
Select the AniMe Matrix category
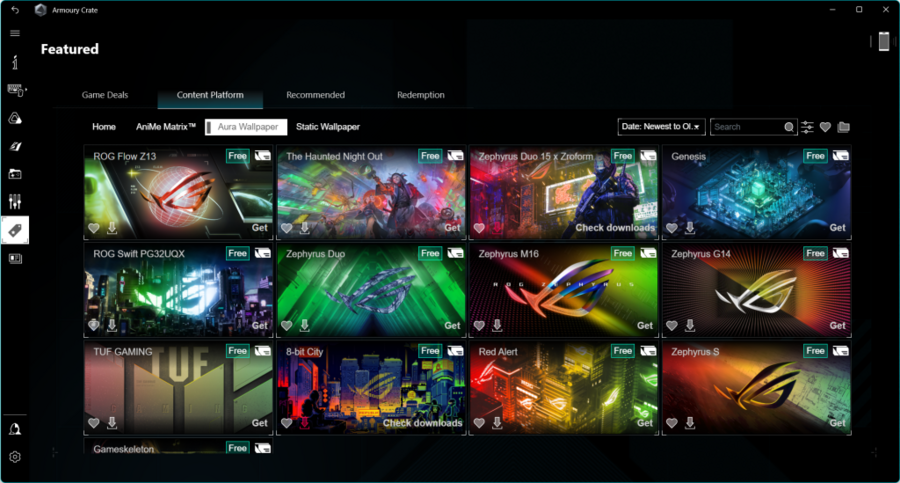coord(166,127)
